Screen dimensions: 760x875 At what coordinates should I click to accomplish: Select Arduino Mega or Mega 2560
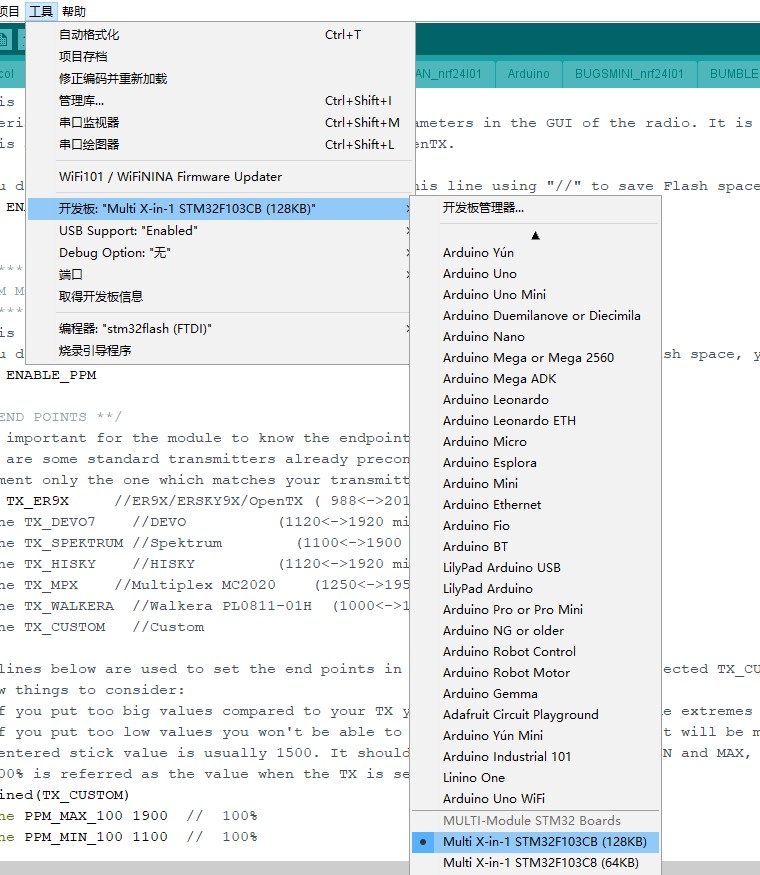click(x=536, y=358)
